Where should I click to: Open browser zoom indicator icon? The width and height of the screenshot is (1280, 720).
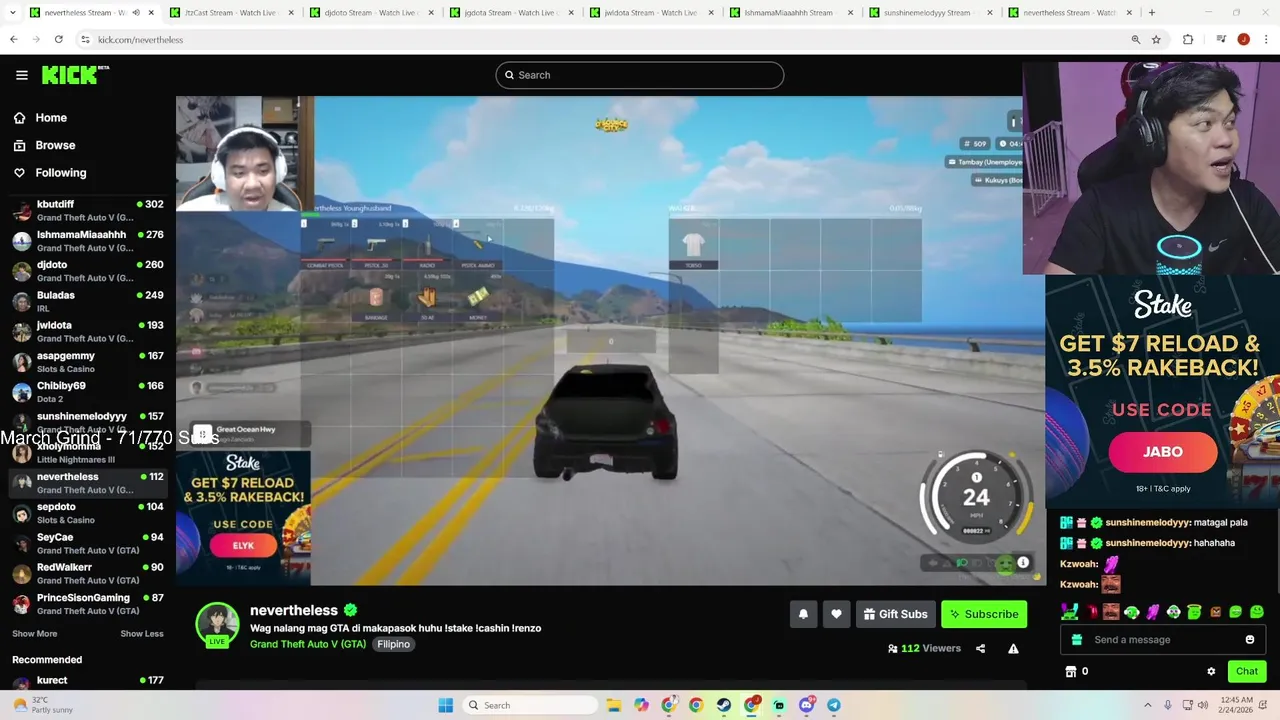[1136, 39]
